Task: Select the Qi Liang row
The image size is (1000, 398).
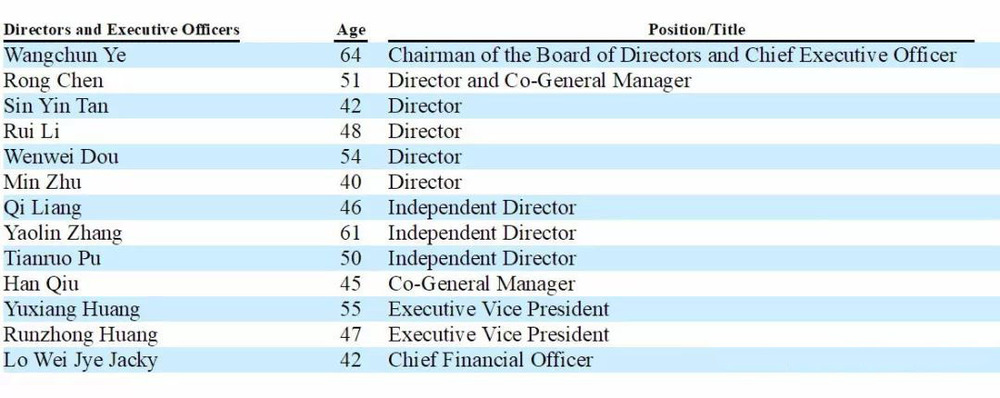Action: pos(500,208)
